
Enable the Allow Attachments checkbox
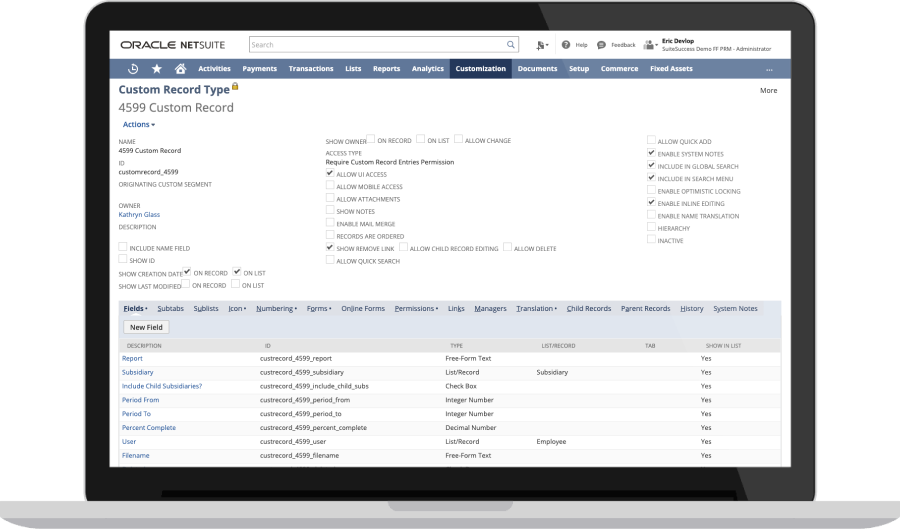tap(330, 199)
